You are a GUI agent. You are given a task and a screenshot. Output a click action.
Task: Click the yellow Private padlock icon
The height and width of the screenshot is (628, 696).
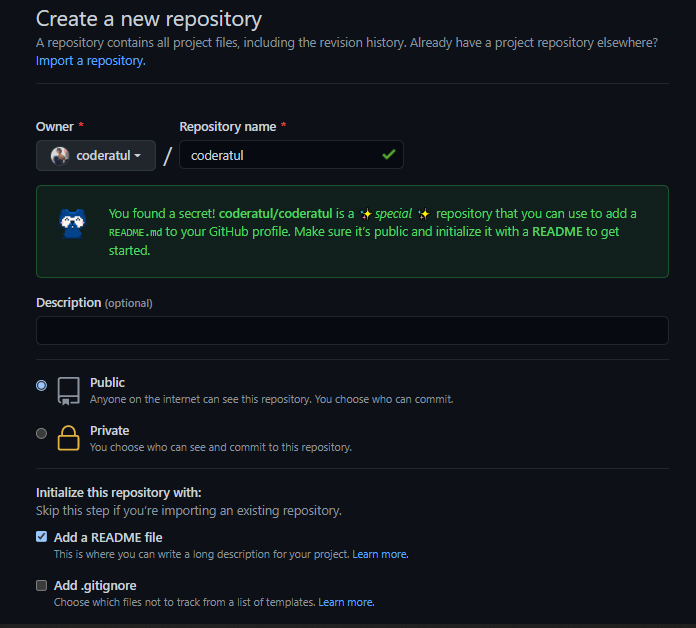click(68, 438)
